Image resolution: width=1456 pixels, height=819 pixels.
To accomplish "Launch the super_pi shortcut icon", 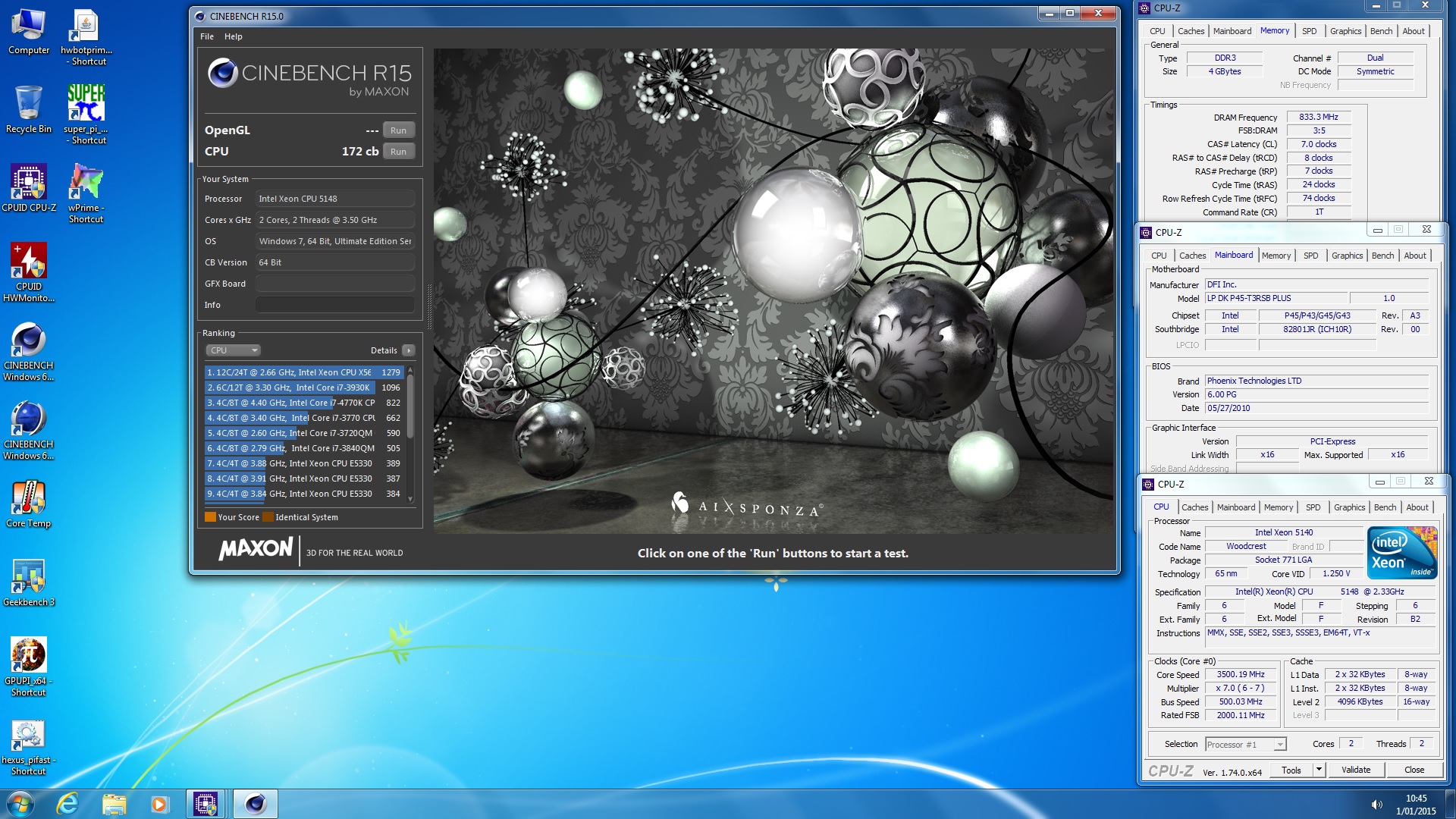I will 86,114.
